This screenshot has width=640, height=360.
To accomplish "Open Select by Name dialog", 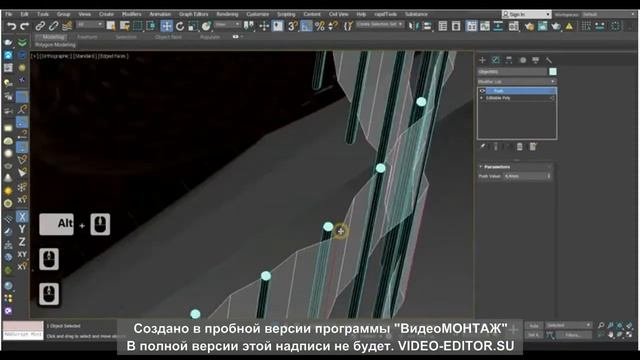I will click(124, 27).
